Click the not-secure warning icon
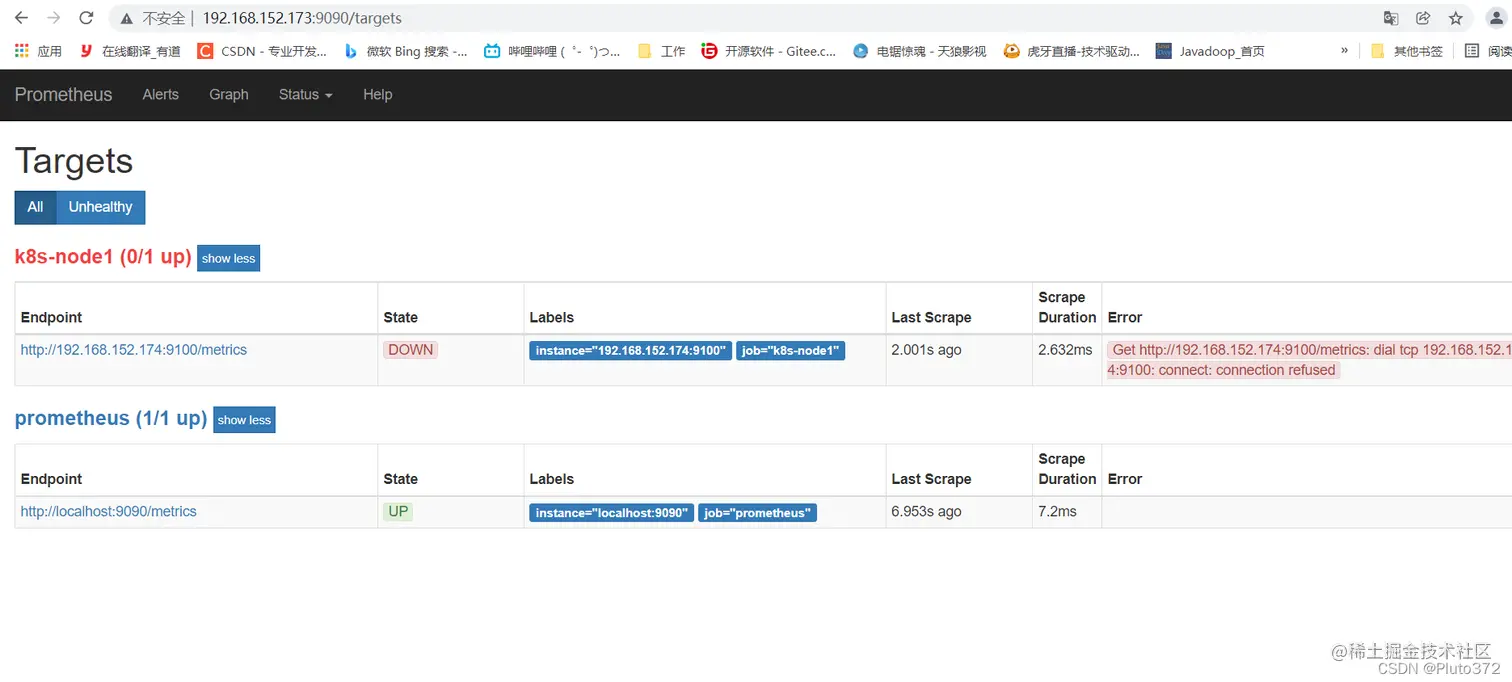 (126, 18)
